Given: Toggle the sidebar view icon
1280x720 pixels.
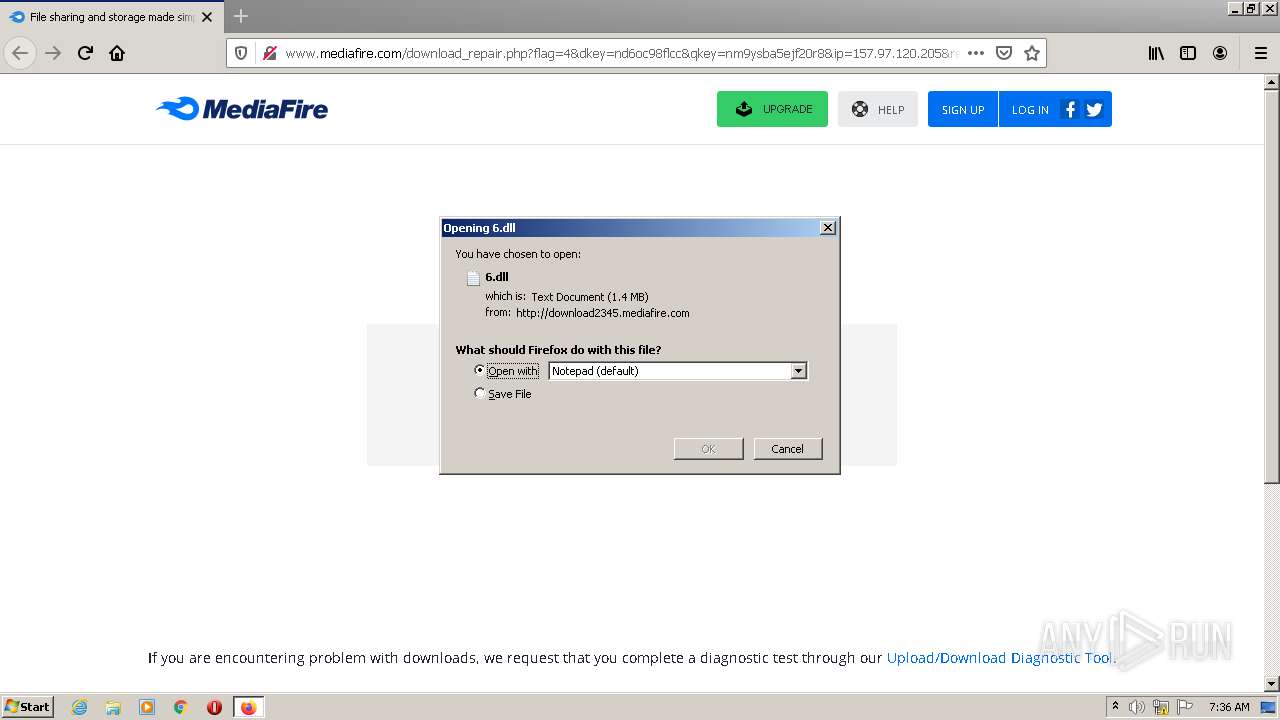Looking at the screenshot, I should point(1188,53).
